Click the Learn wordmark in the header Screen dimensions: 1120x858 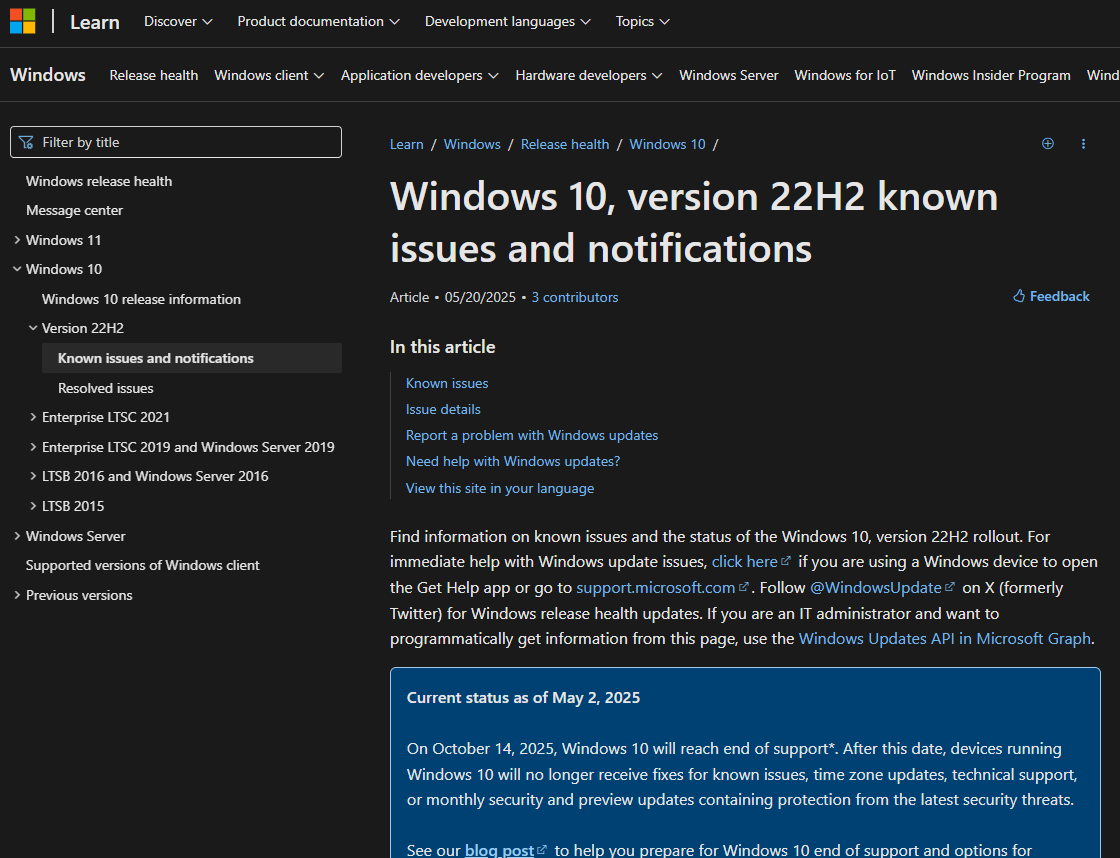pyautogui.click(x=94, y=21)
